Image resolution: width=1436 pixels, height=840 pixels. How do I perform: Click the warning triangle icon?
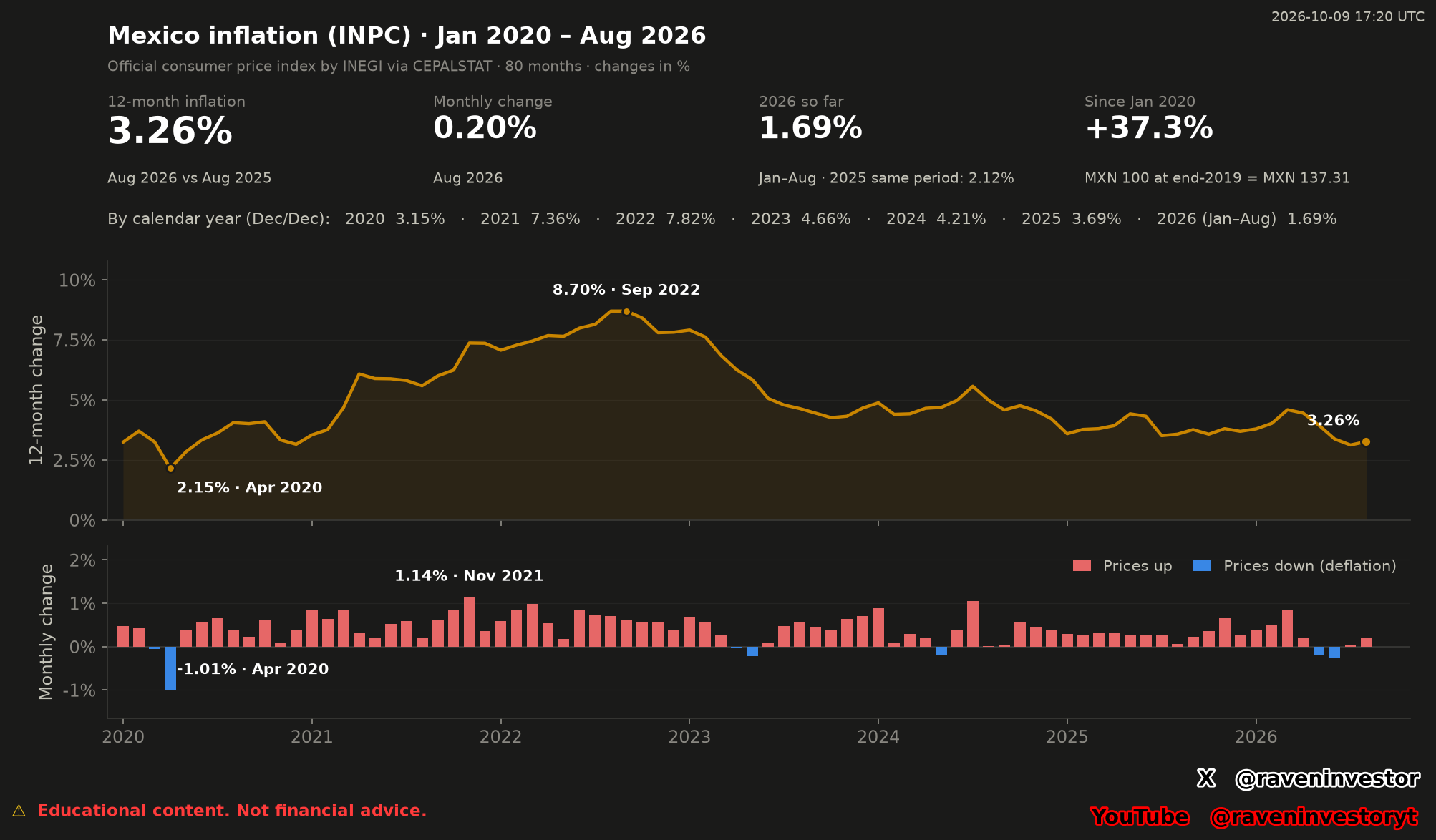click(x=19, y=811)
